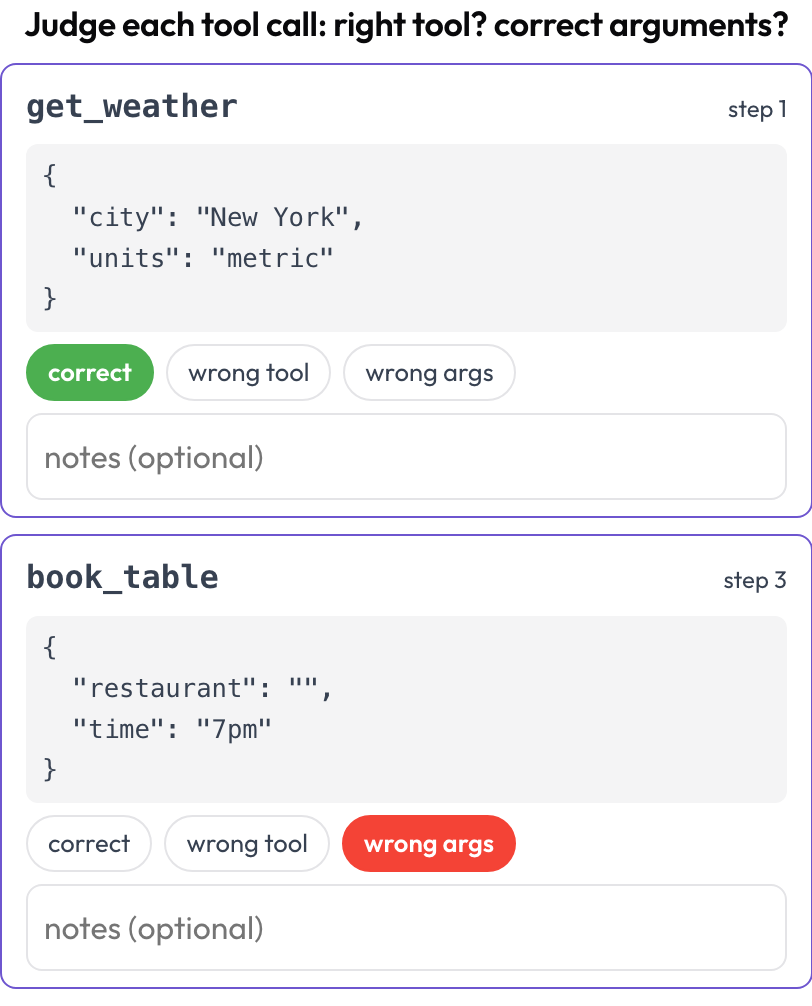Viewport: 812px width, 1006px height.
Task: Deselect the red 'wrong args' pill for book_table
Action: point(428,844)
